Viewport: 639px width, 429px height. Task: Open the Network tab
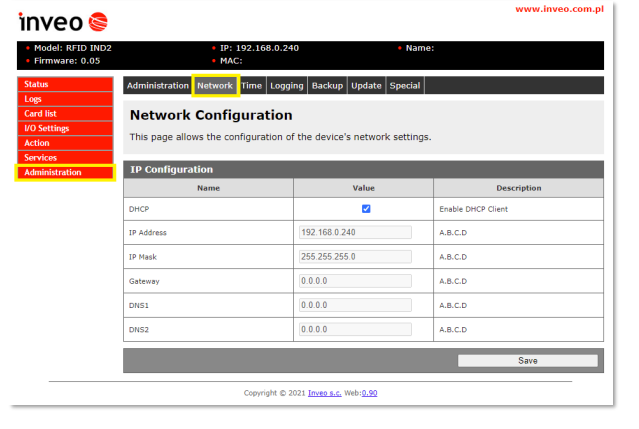[x=215, y=86]
